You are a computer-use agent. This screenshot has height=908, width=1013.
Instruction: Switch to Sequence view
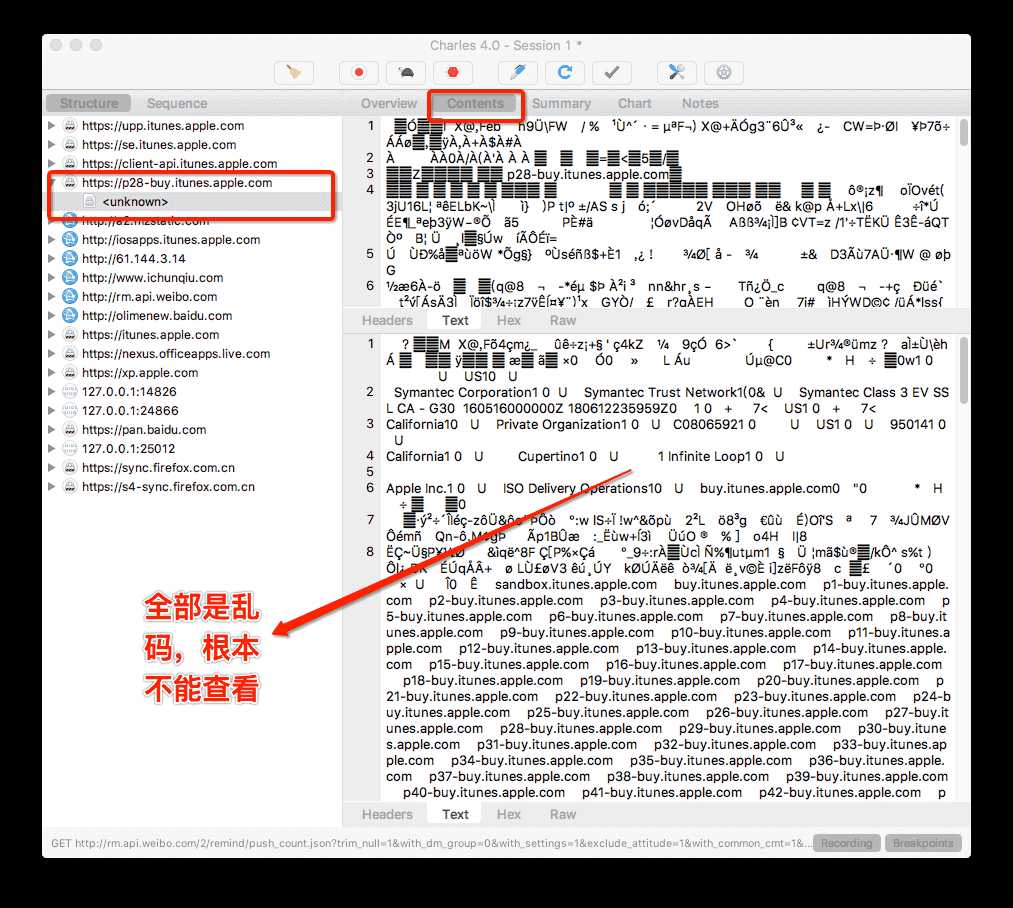pos(177,103)
